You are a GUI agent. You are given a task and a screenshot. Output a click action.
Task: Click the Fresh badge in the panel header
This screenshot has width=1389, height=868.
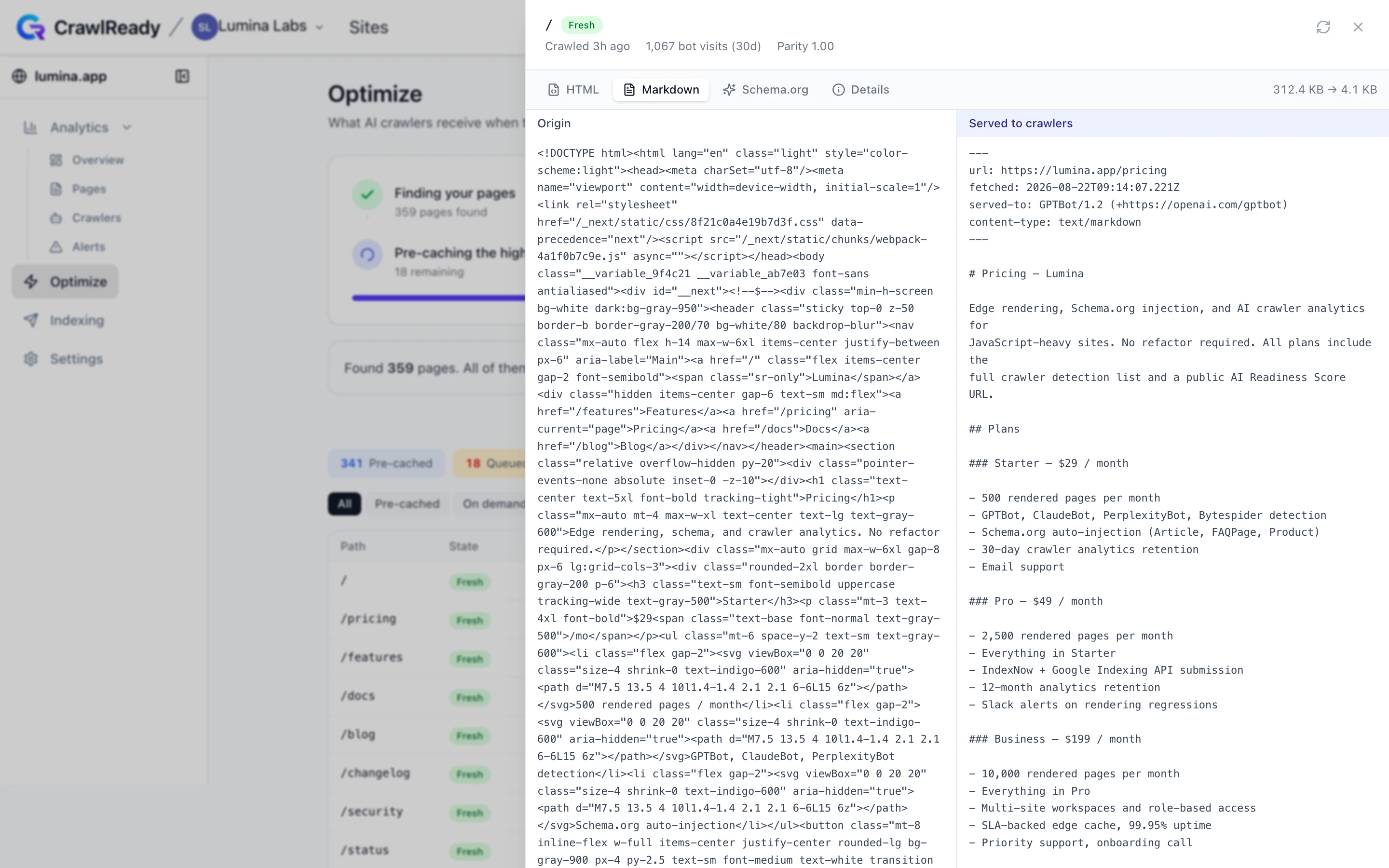tap(582, 25)
